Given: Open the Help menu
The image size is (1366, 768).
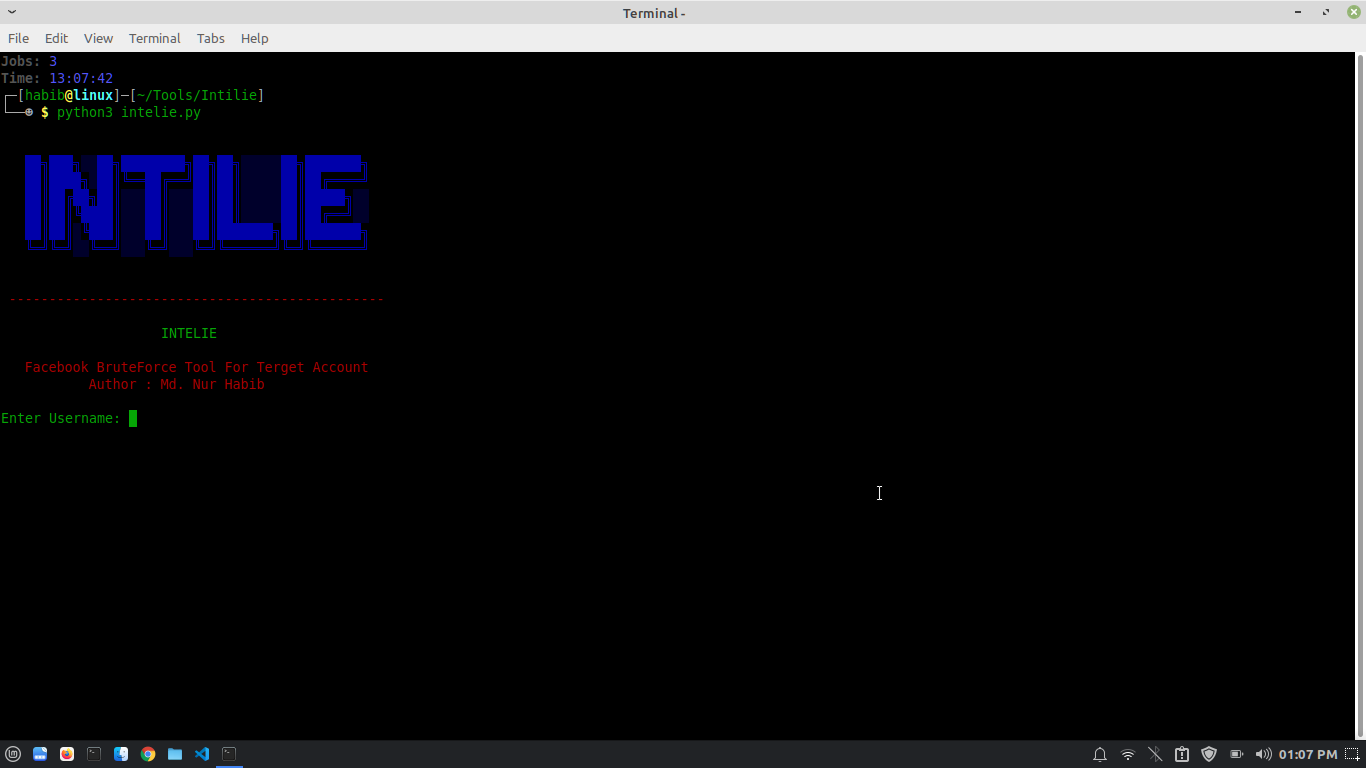Looking at the screenshot, I should [x=255, y=38].
